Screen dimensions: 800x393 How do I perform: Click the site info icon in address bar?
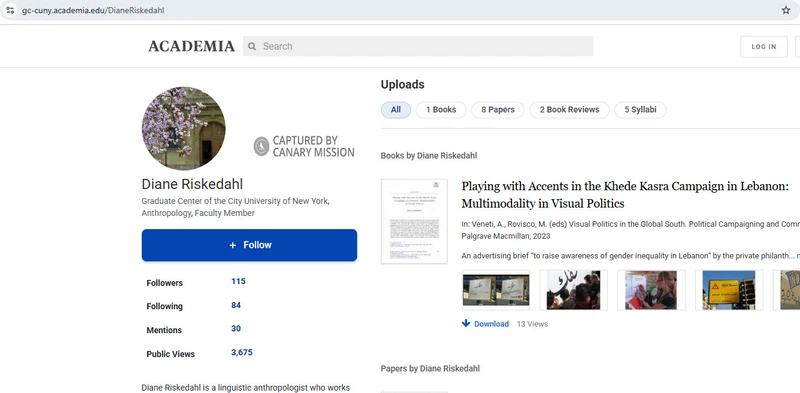[x=10, y=10]
